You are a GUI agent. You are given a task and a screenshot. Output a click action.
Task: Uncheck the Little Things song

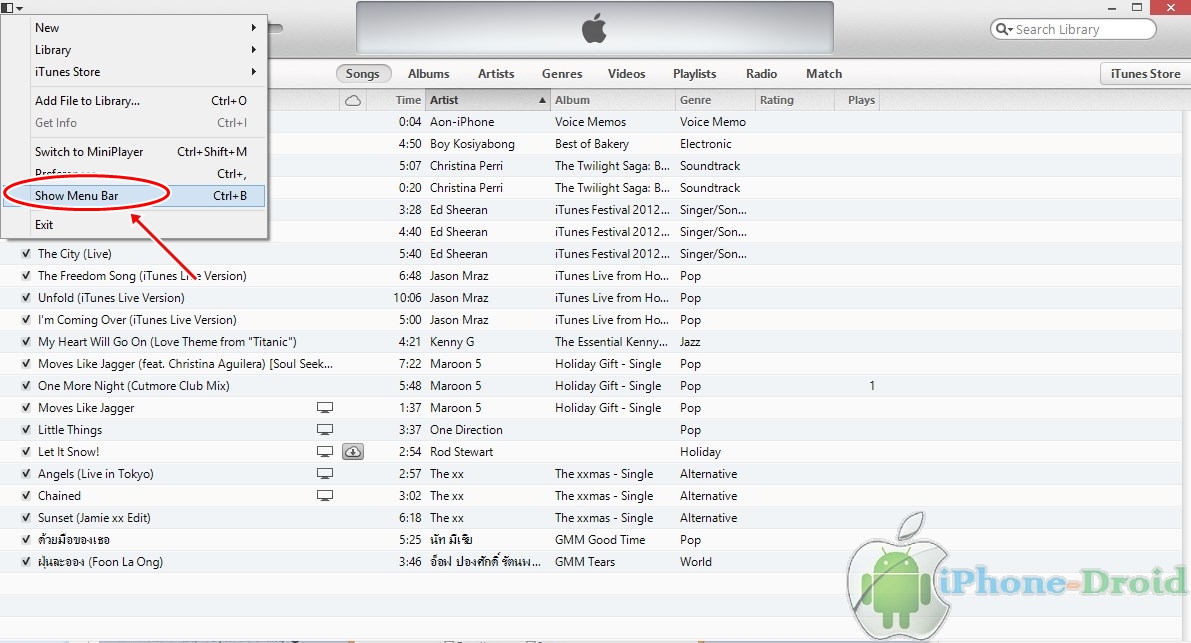[x=27, y=430]
